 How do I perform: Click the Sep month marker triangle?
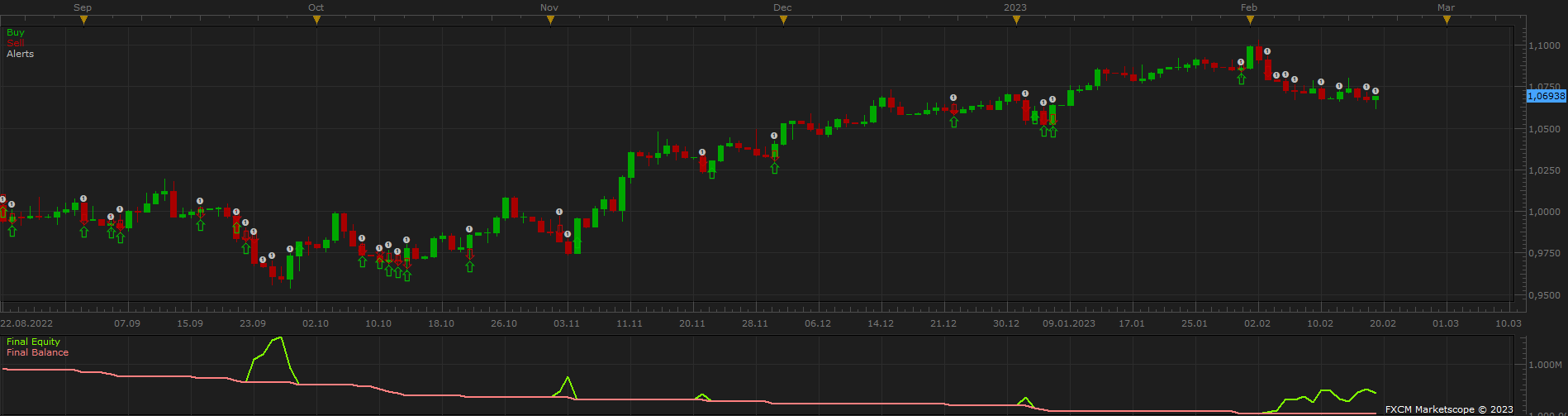[x=83, y=21]
